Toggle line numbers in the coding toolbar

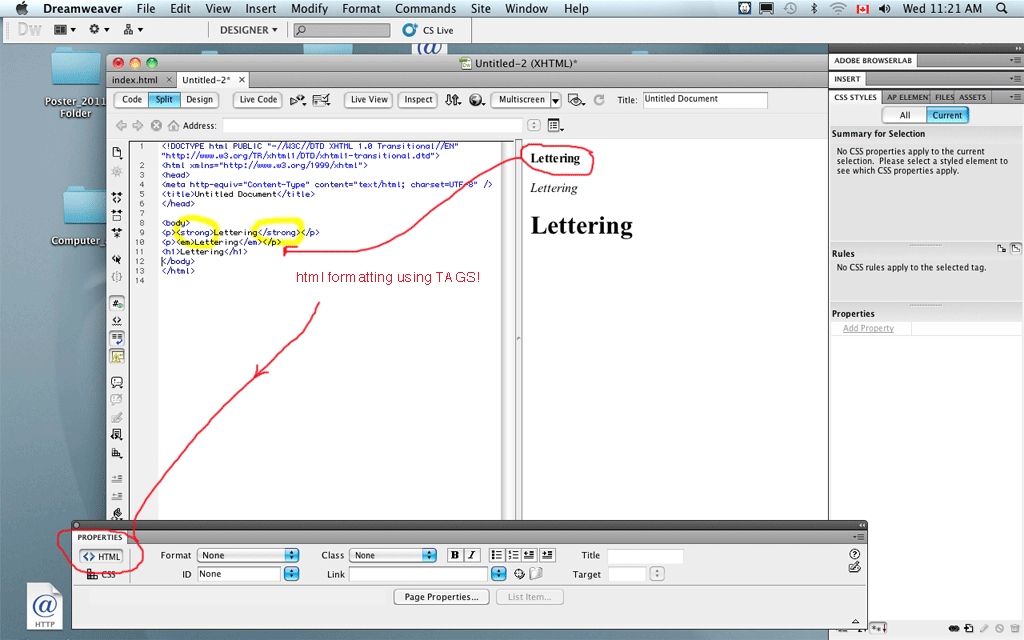(117, 304)
